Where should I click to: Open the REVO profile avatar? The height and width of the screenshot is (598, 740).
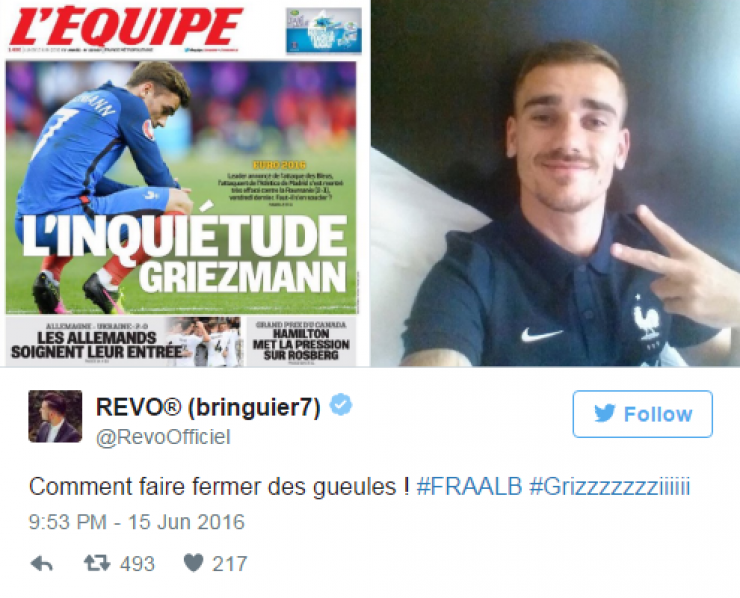[x=55, y=416]
